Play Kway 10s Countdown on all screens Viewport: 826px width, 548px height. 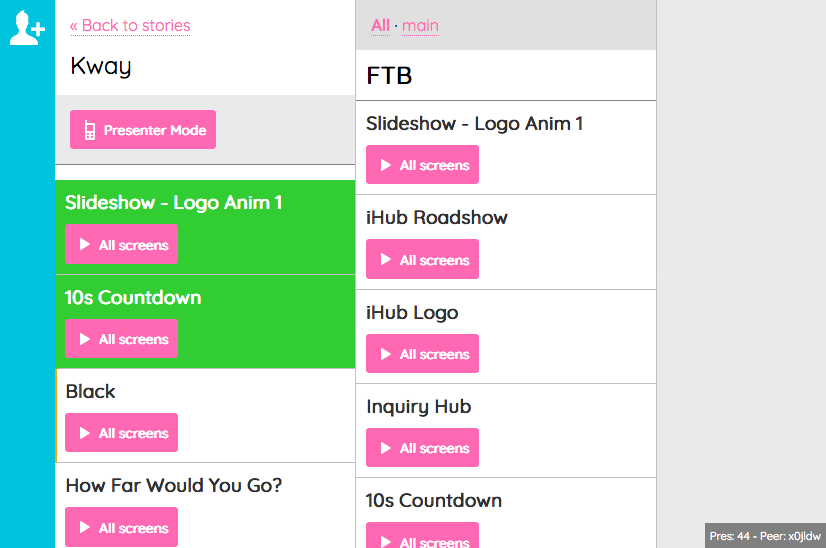pyautogui.click(x=121, y=339)
